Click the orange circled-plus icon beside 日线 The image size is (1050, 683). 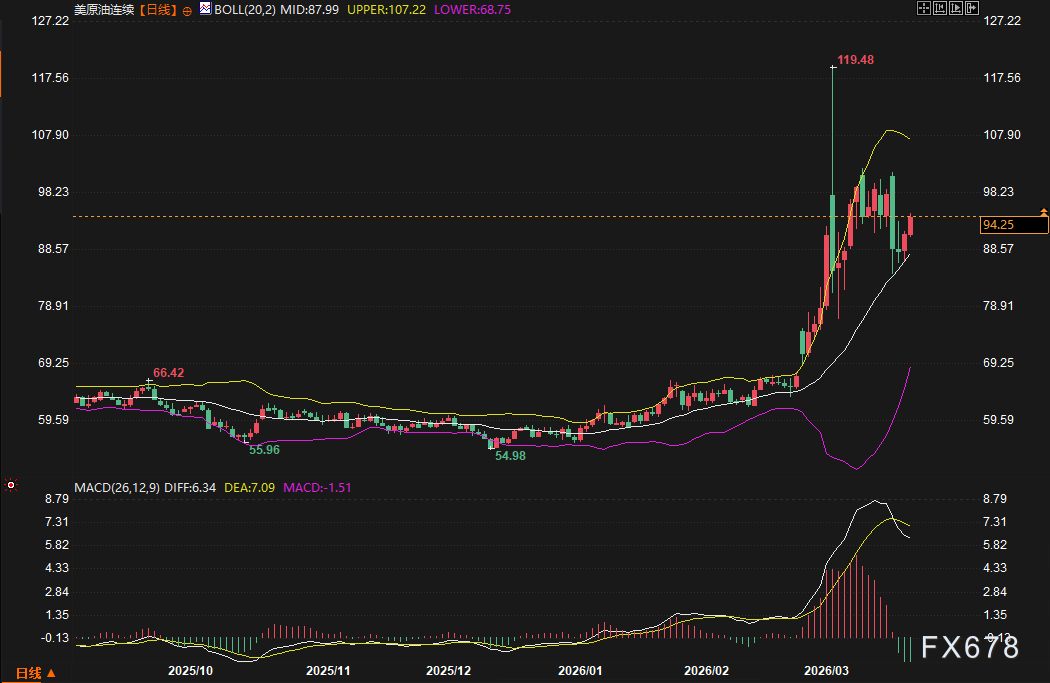pyautogui.click(x=187, y=9)
